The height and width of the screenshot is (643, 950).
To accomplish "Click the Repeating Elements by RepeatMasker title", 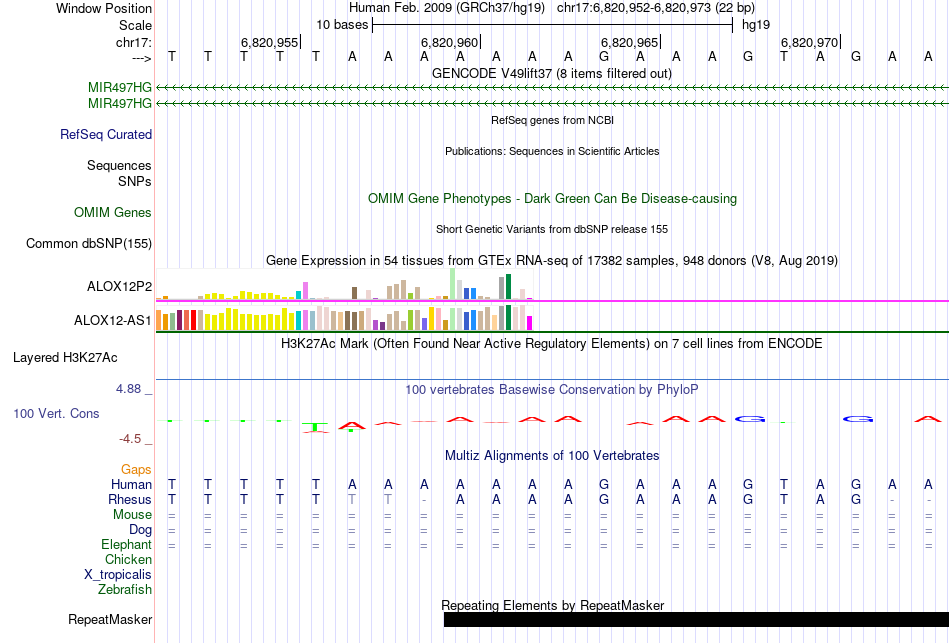I will point(553,605).
